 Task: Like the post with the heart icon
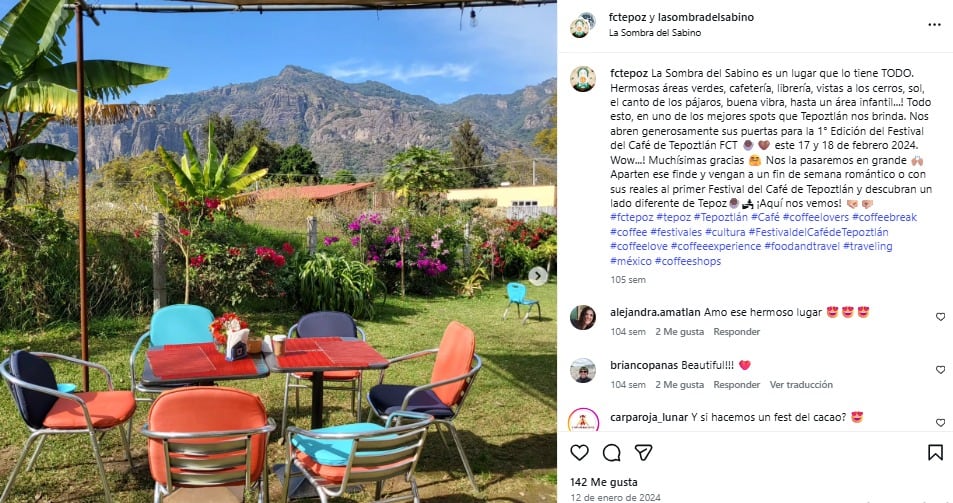coord(579,453)
